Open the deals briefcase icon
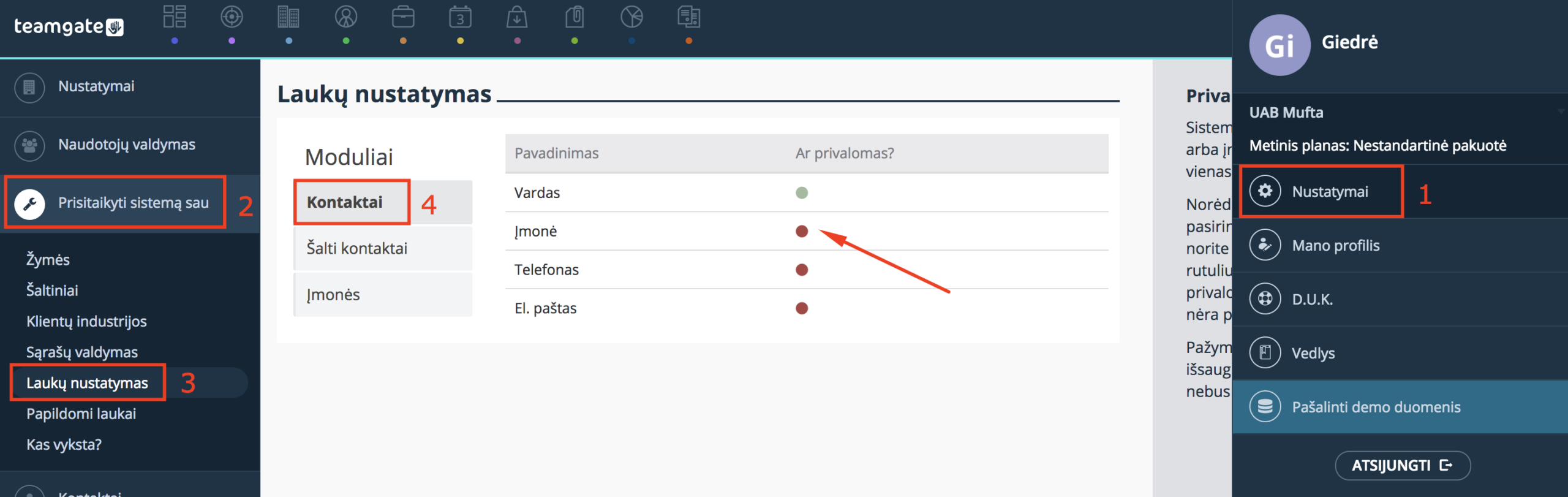This screenshot has height=497, width=1568. 403,17
